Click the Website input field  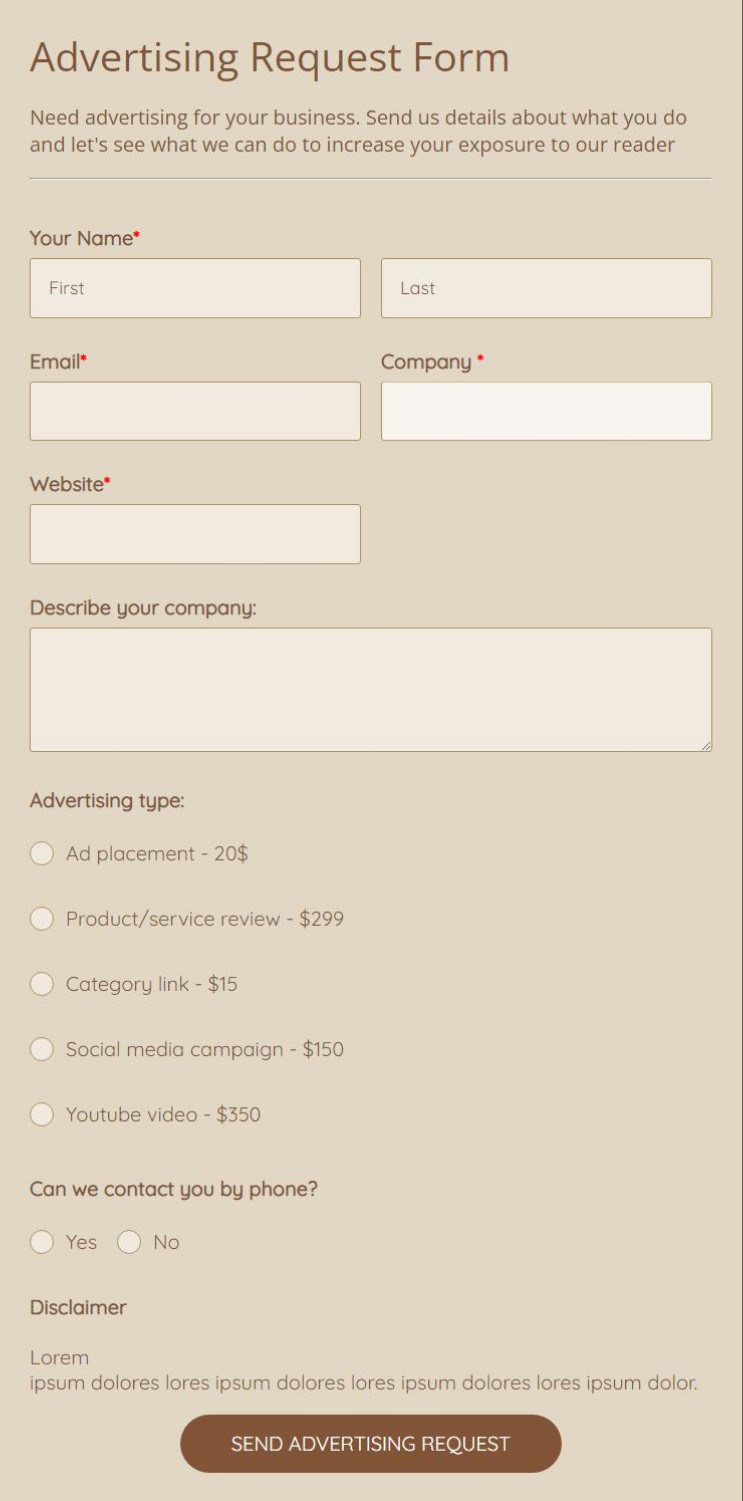[195, 534]
